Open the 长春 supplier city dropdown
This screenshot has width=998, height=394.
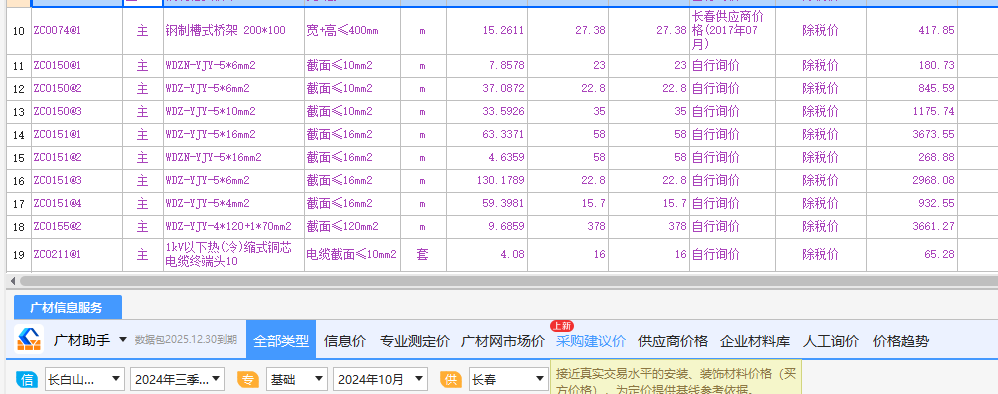(x=508, y=380)
